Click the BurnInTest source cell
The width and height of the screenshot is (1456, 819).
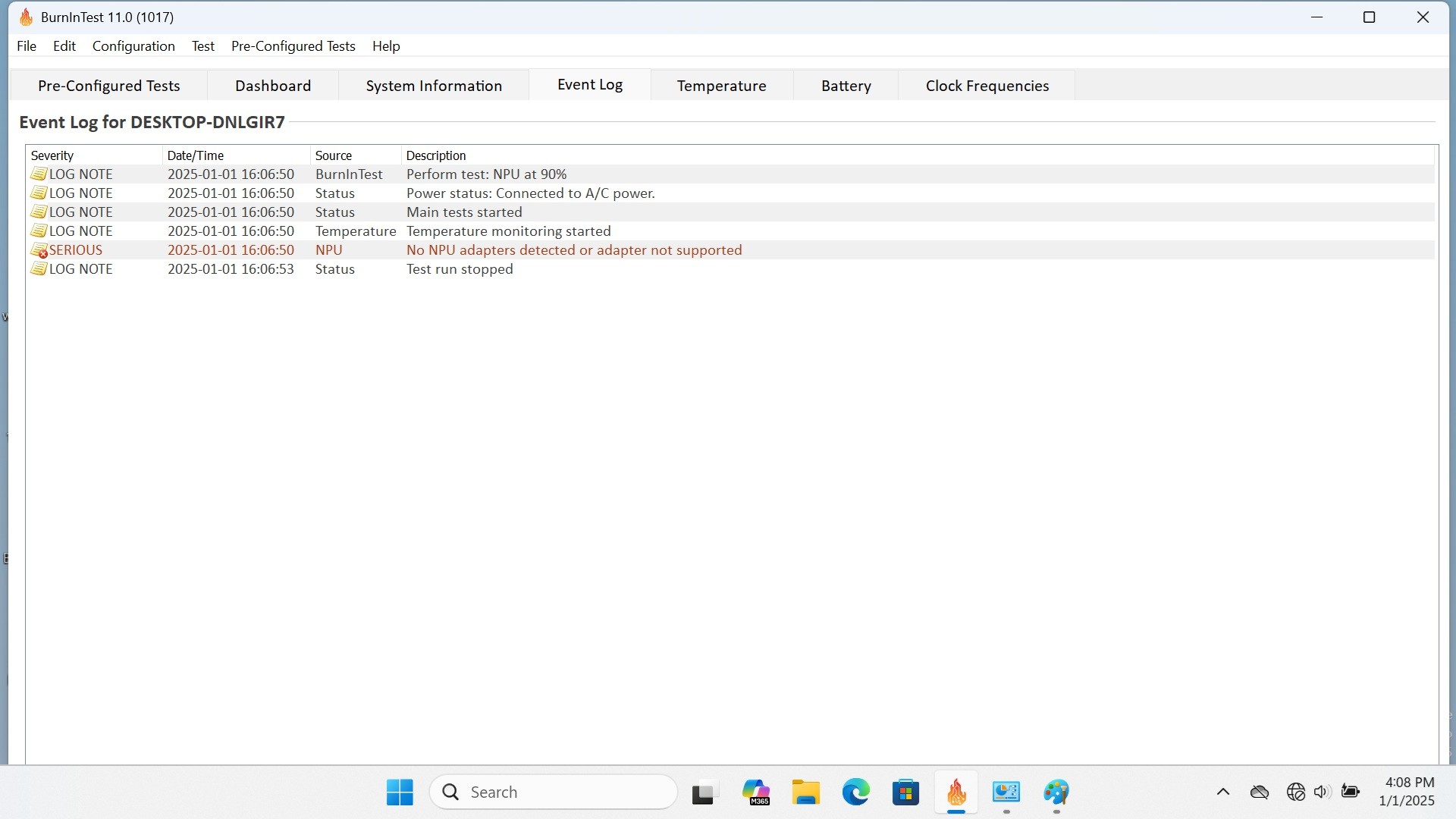[349, 174]
